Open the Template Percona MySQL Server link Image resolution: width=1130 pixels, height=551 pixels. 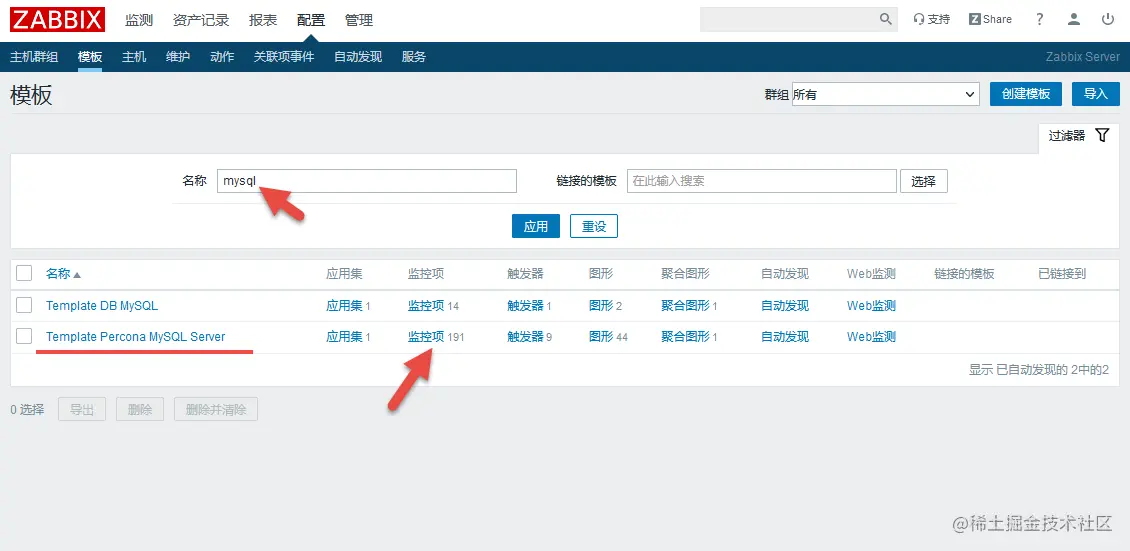135,336
